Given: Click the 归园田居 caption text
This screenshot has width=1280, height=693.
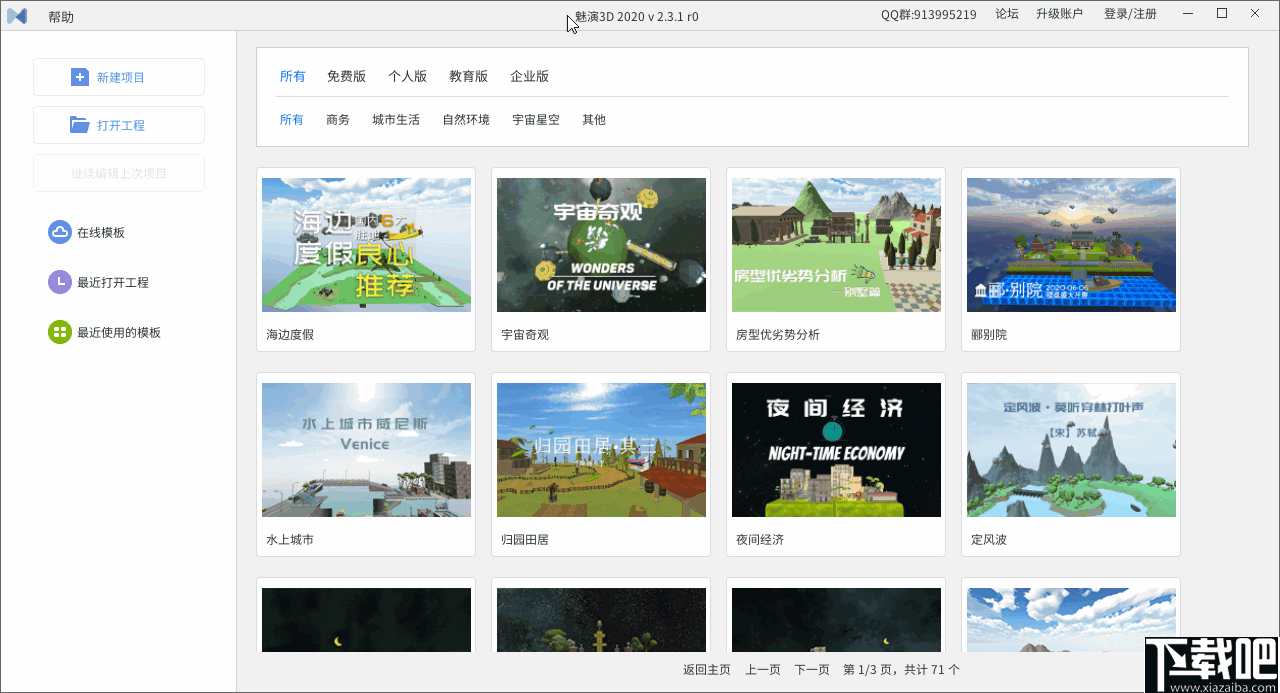Looking at the screenshot, I should click(525, 540).
